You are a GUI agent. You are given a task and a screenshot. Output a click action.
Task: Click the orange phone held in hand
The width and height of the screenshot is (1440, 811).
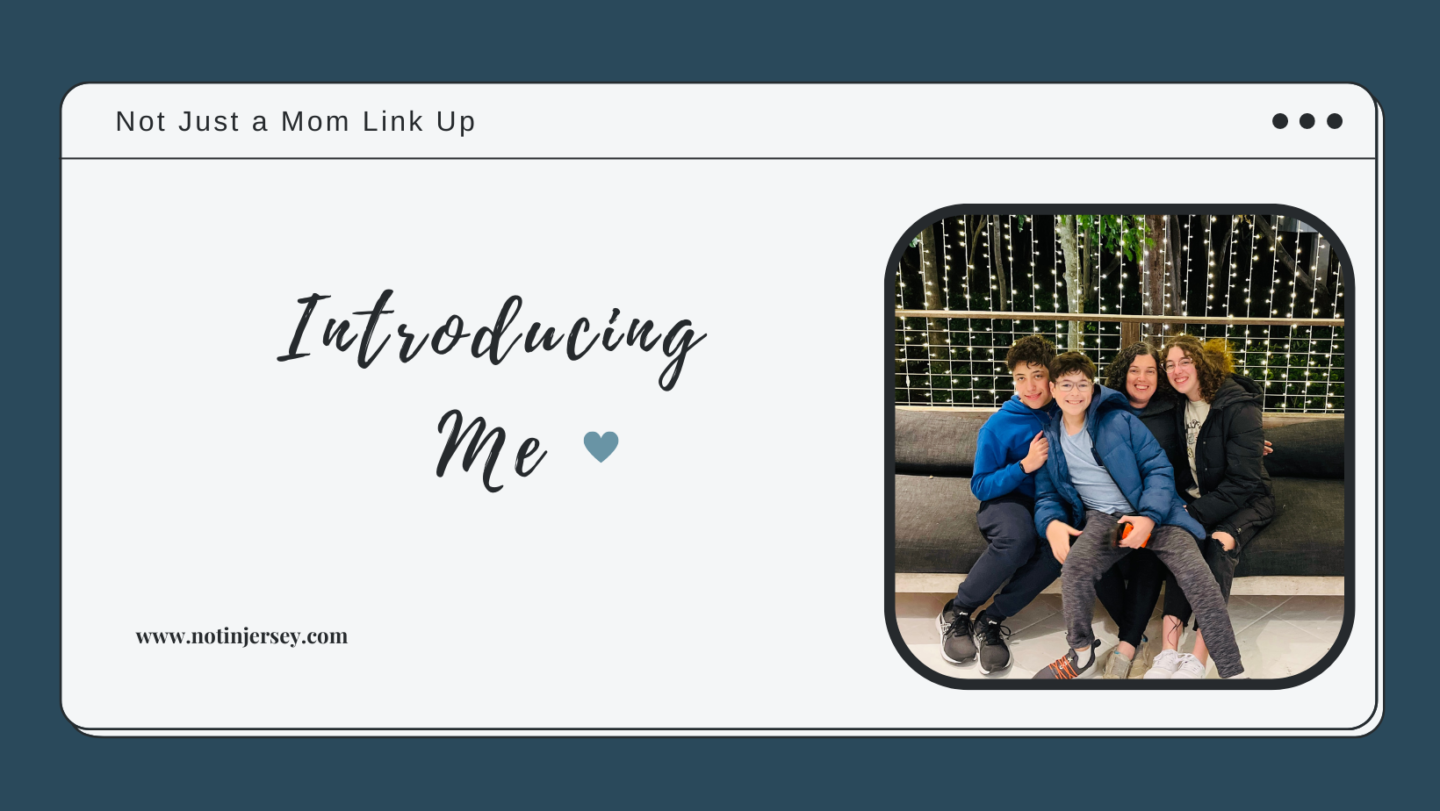tap(1126, 530)
